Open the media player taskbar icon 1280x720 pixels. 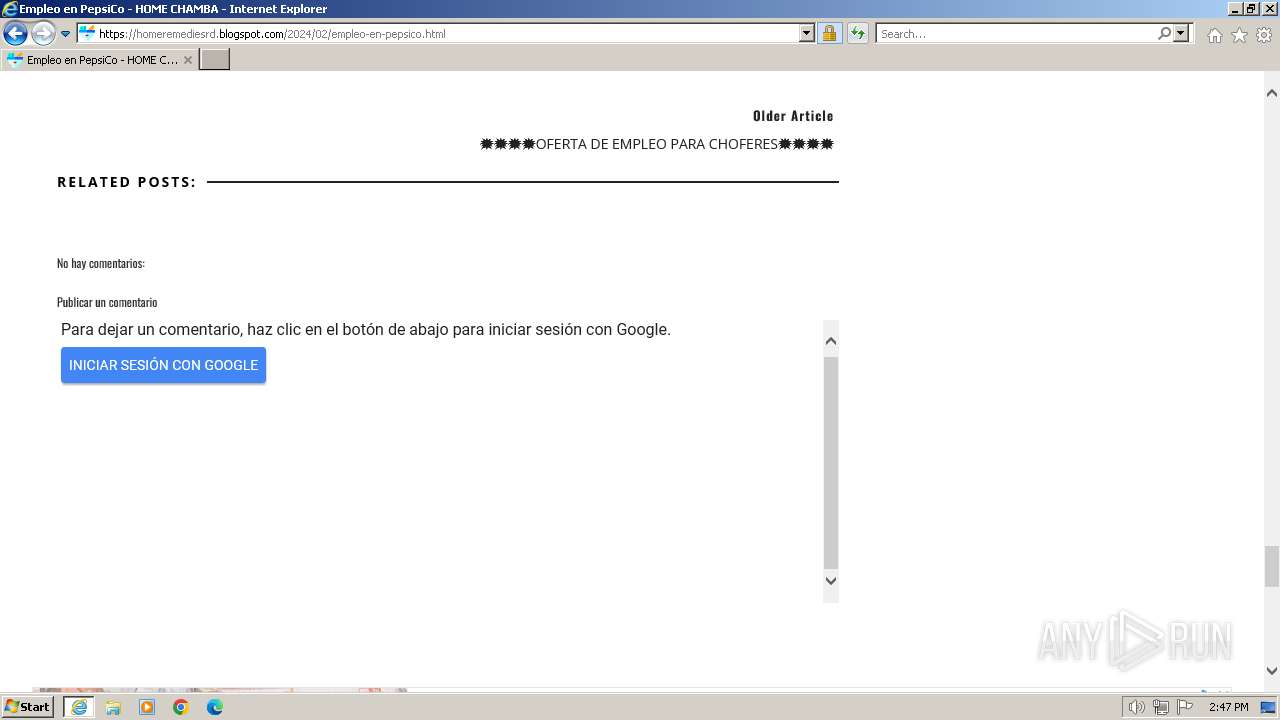click(x=147, y=707)
